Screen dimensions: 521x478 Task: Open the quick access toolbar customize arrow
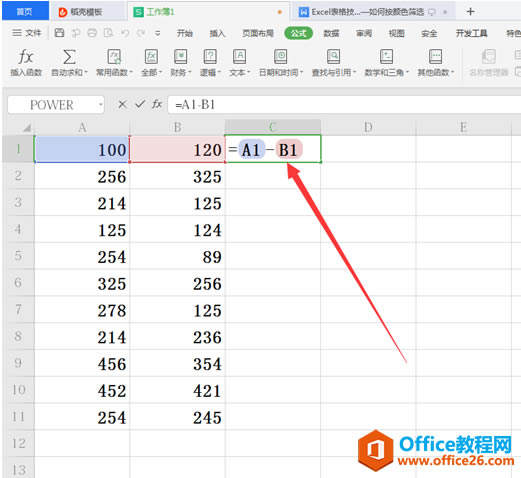(158, 33)
